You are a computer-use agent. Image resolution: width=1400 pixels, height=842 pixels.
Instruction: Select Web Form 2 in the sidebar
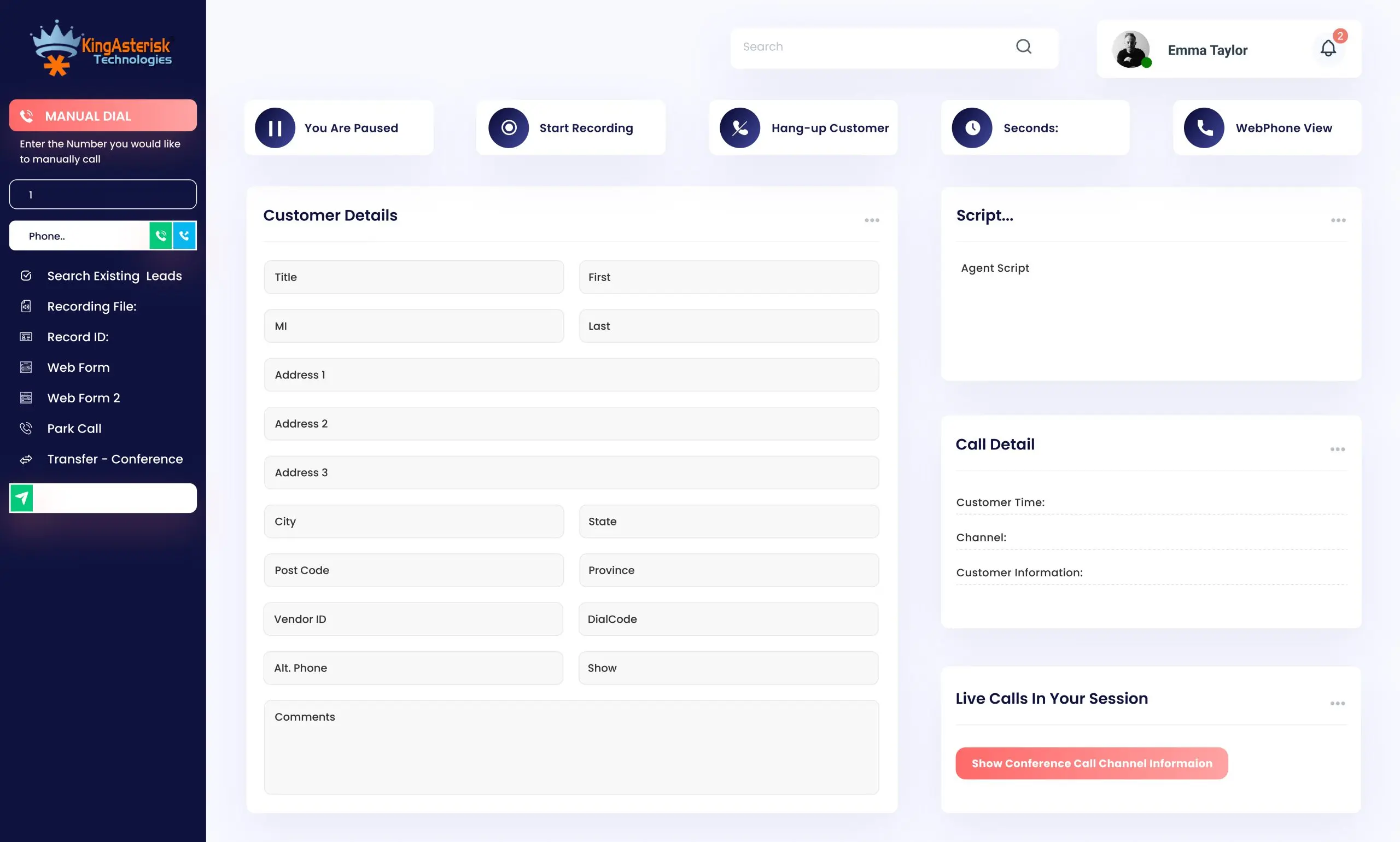pyautogui.click(x=84, y=397)
